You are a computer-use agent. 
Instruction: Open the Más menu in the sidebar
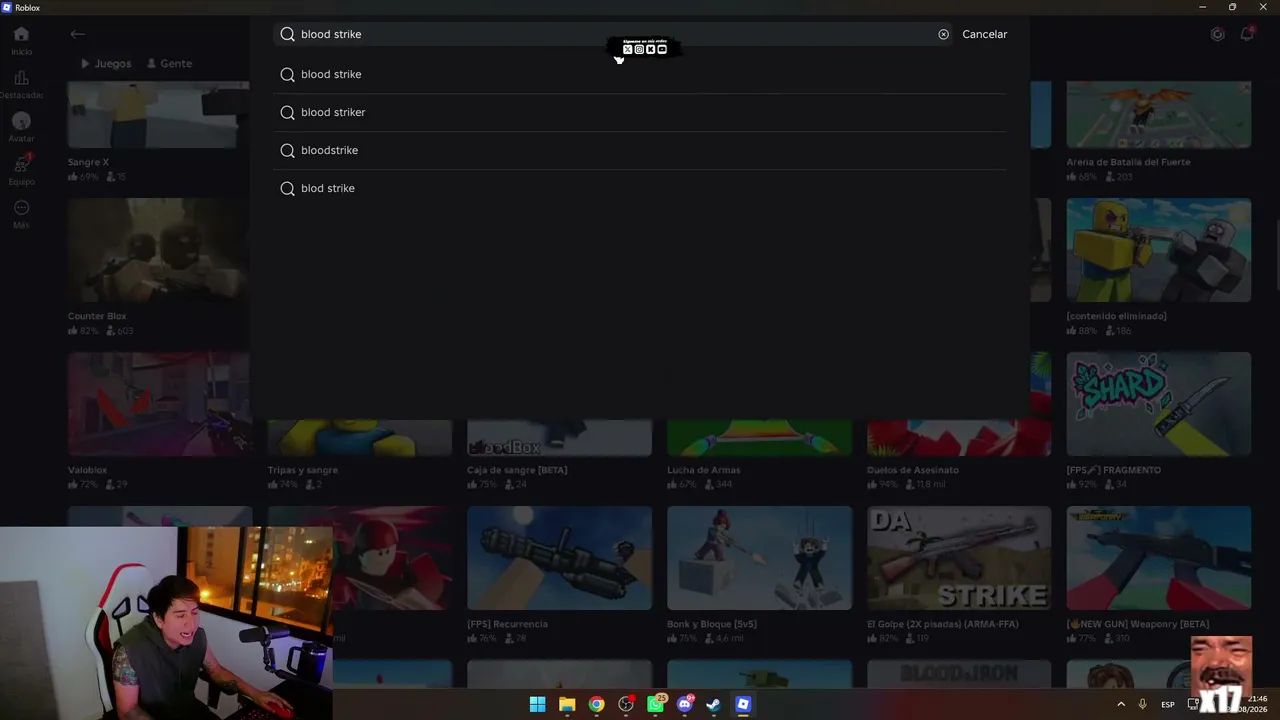tap(21, 213)
